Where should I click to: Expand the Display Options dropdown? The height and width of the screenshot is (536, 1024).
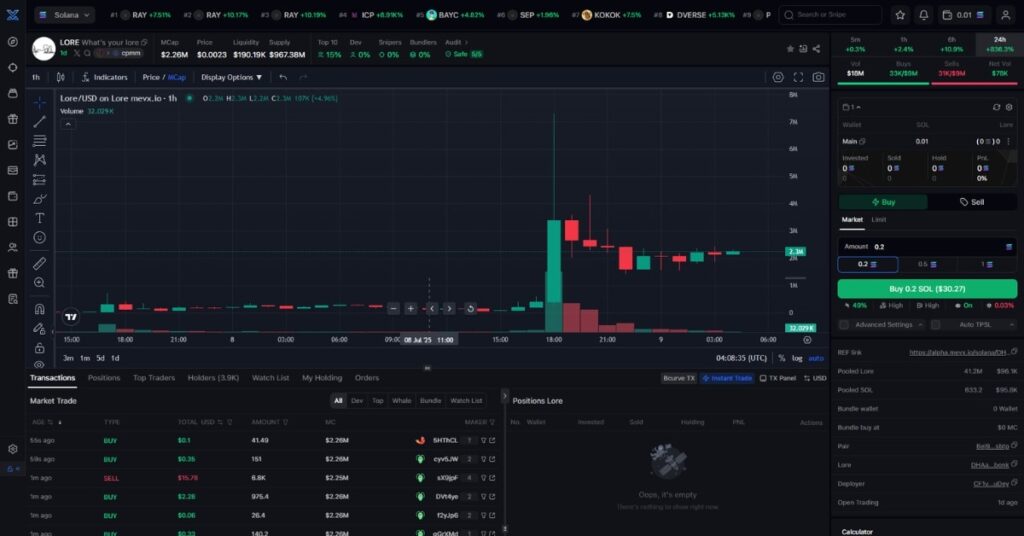pos(231,77)
